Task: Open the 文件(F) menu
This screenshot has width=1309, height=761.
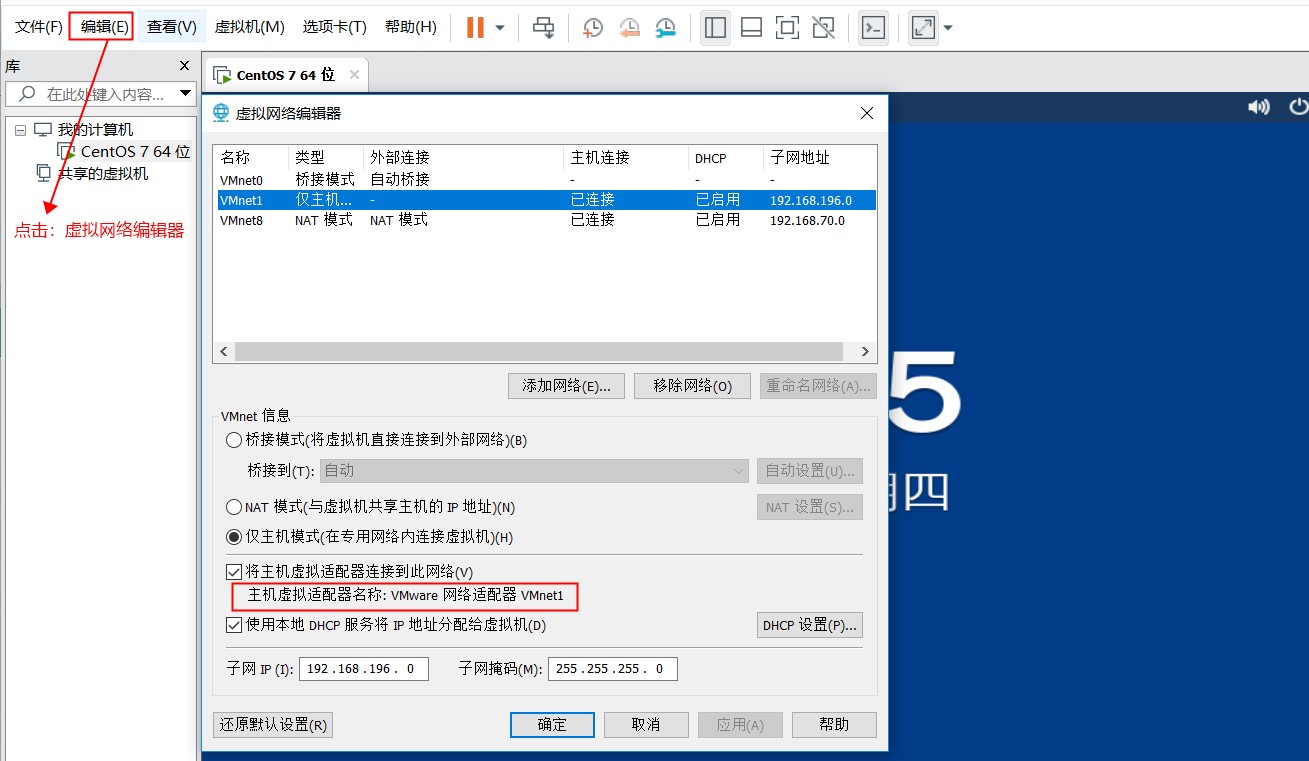Action: (39, 27)
